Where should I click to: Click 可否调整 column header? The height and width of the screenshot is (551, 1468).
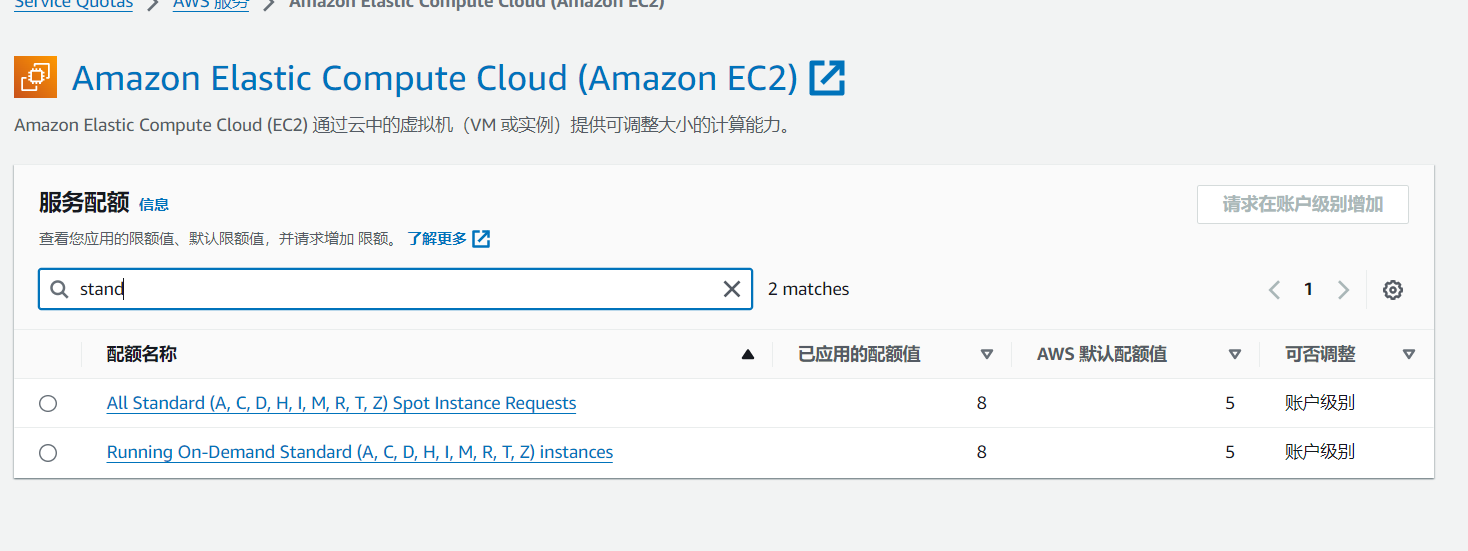tap(1320, 354)
